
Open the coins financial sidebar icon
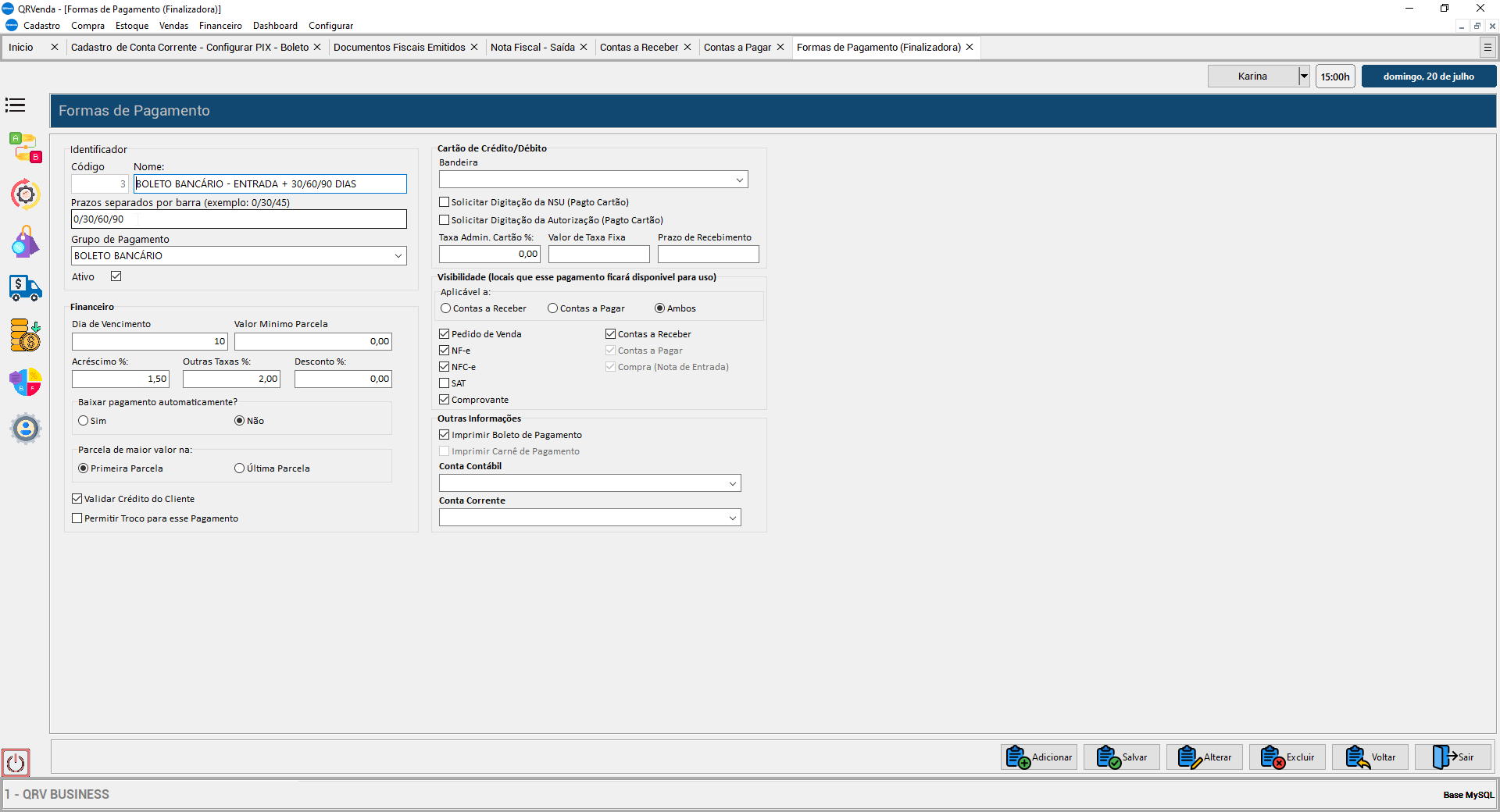click(25, 335)
